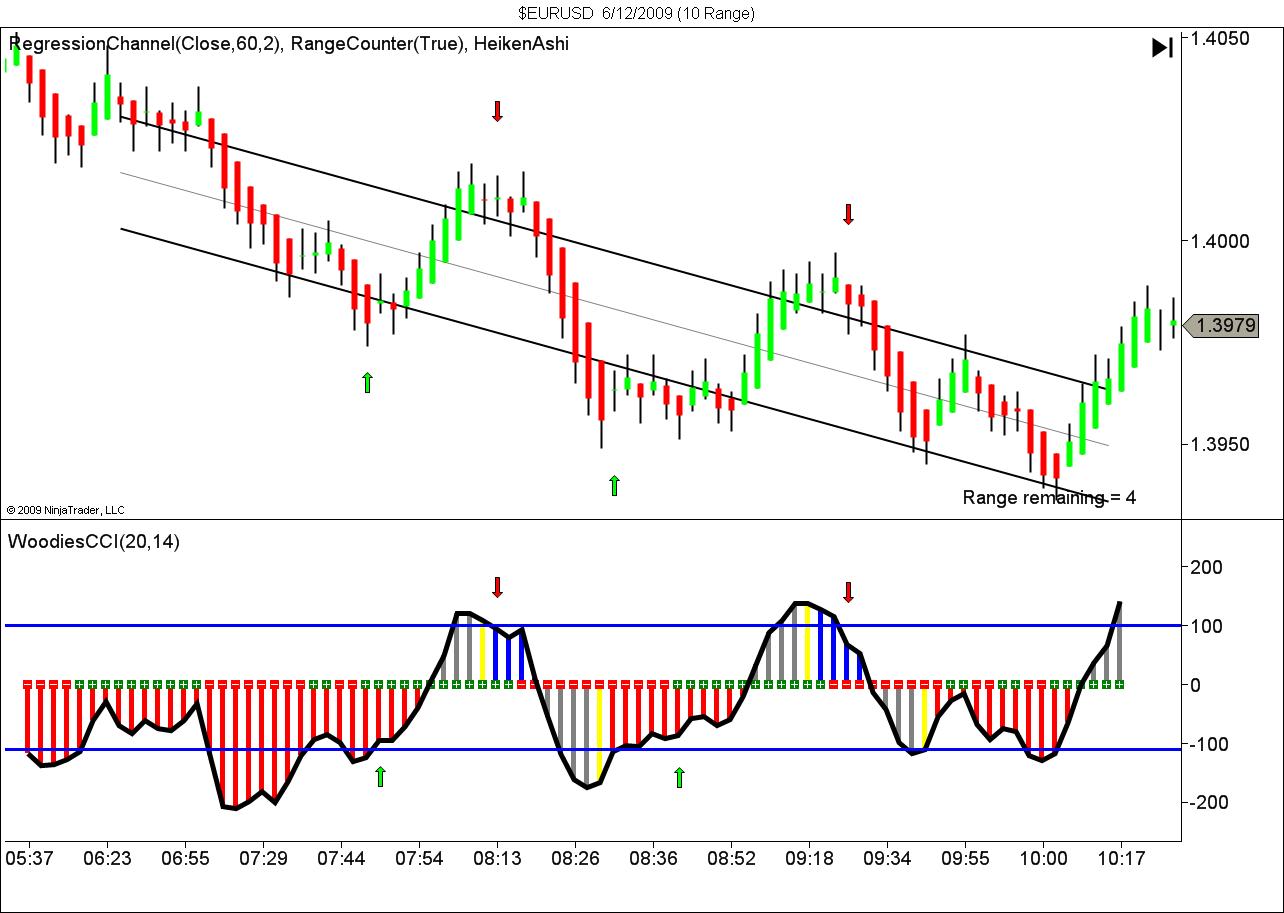Click the 08:52 time axis label
This screenshot has width=1284, height=913.
pyautogui.click(x=731, y=858)
